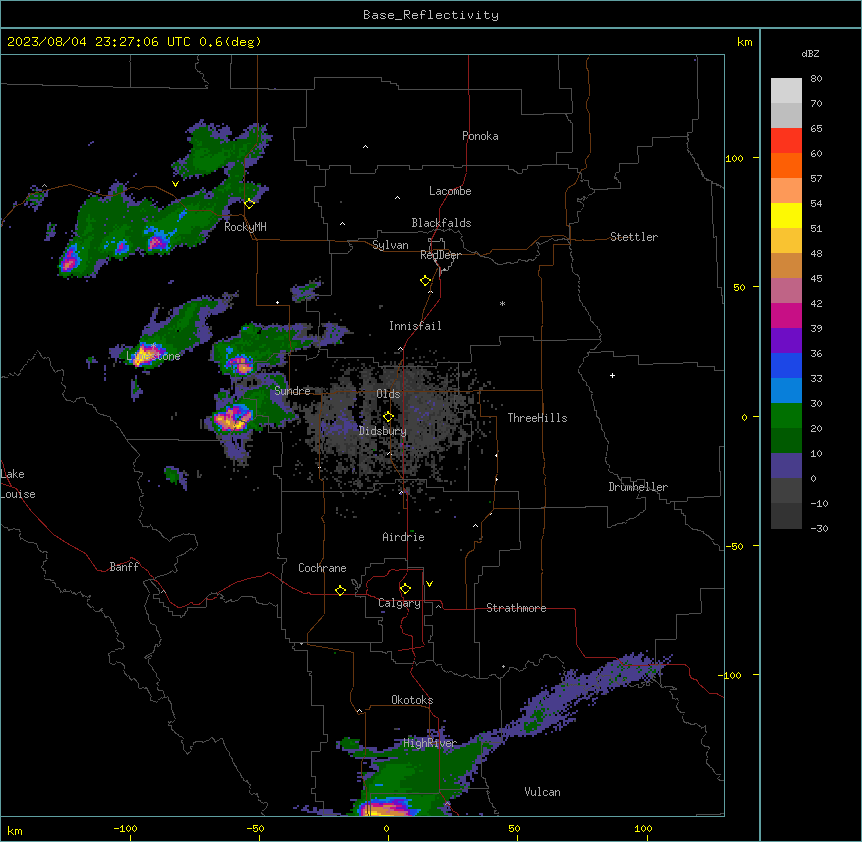Click the white caret marker west of Lacombe
Screen dimensions: 862x842
pos(397,198)
